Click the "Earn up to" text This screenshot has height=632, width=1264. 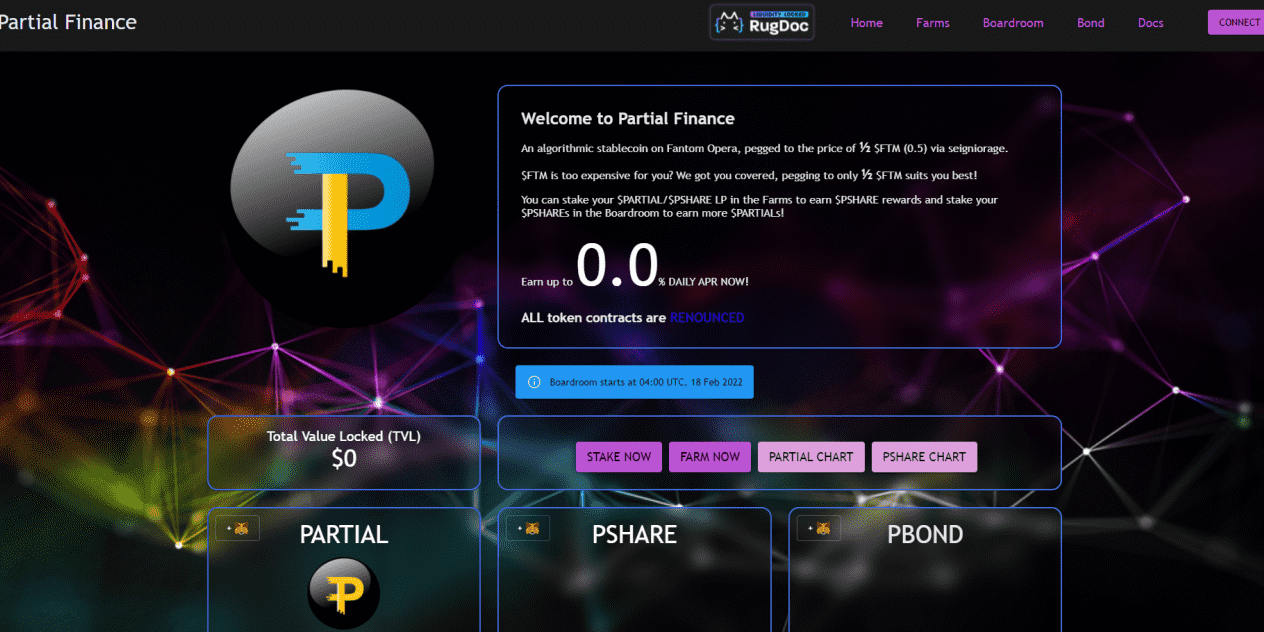(547, 282)
